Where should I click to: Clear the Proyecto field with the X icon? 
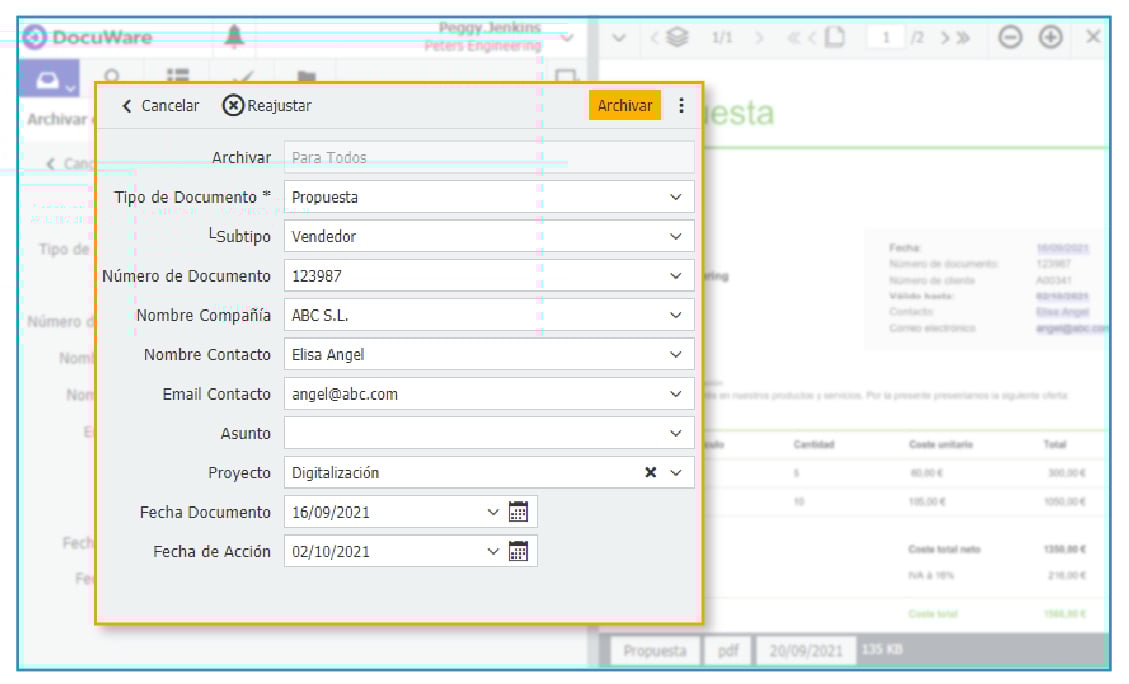click(651, 473)
